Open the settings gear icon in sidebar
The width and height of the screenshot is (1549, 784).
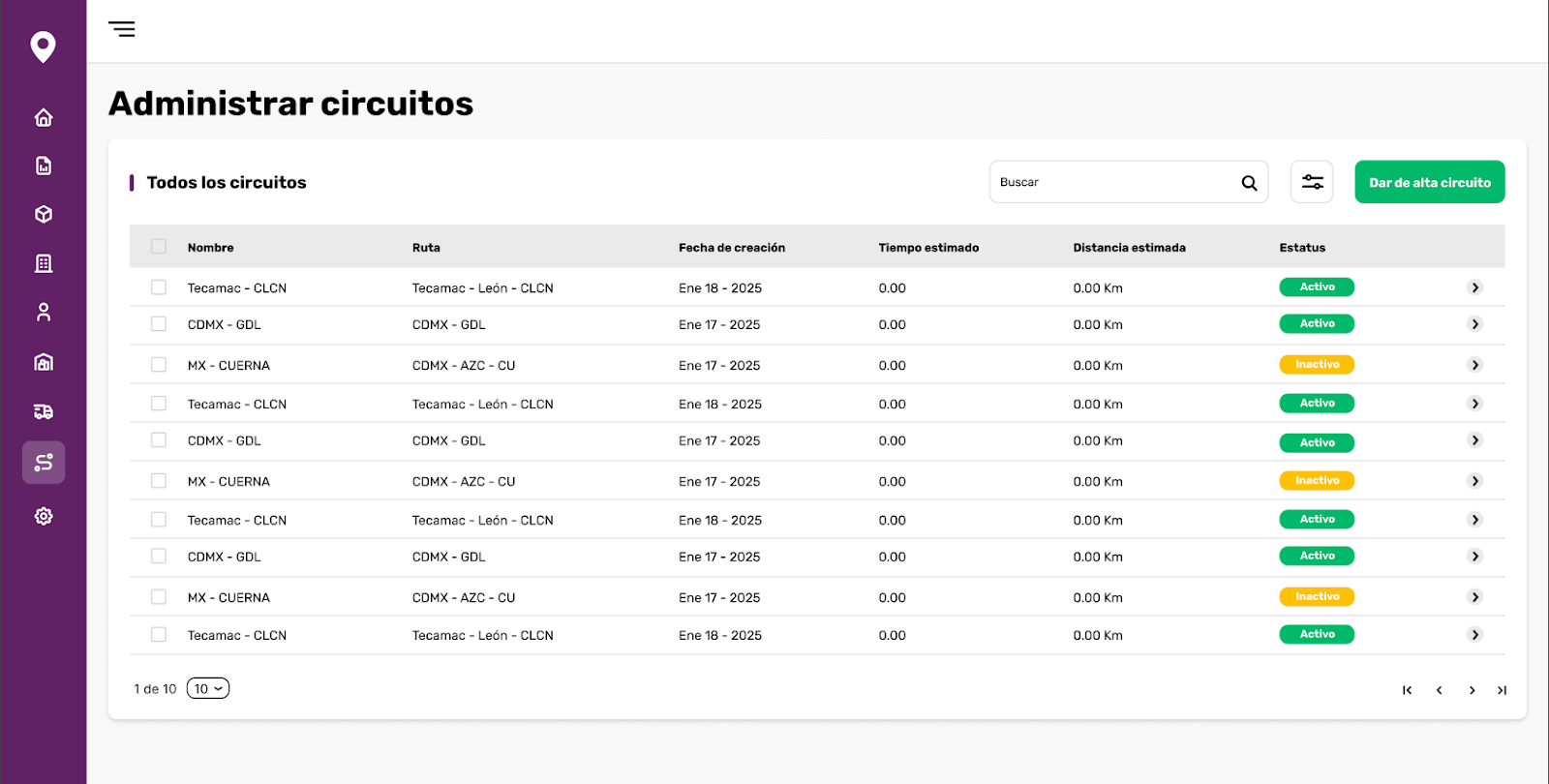[44, 516]
